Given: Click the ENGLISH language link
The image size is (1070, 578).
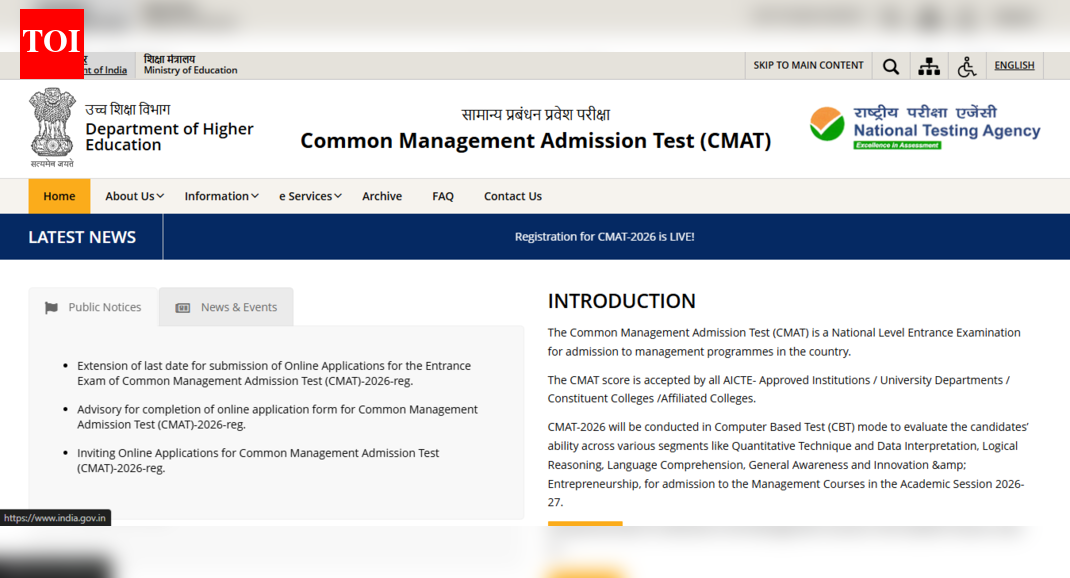Looking at the screenshot, I should point(1014,65).
